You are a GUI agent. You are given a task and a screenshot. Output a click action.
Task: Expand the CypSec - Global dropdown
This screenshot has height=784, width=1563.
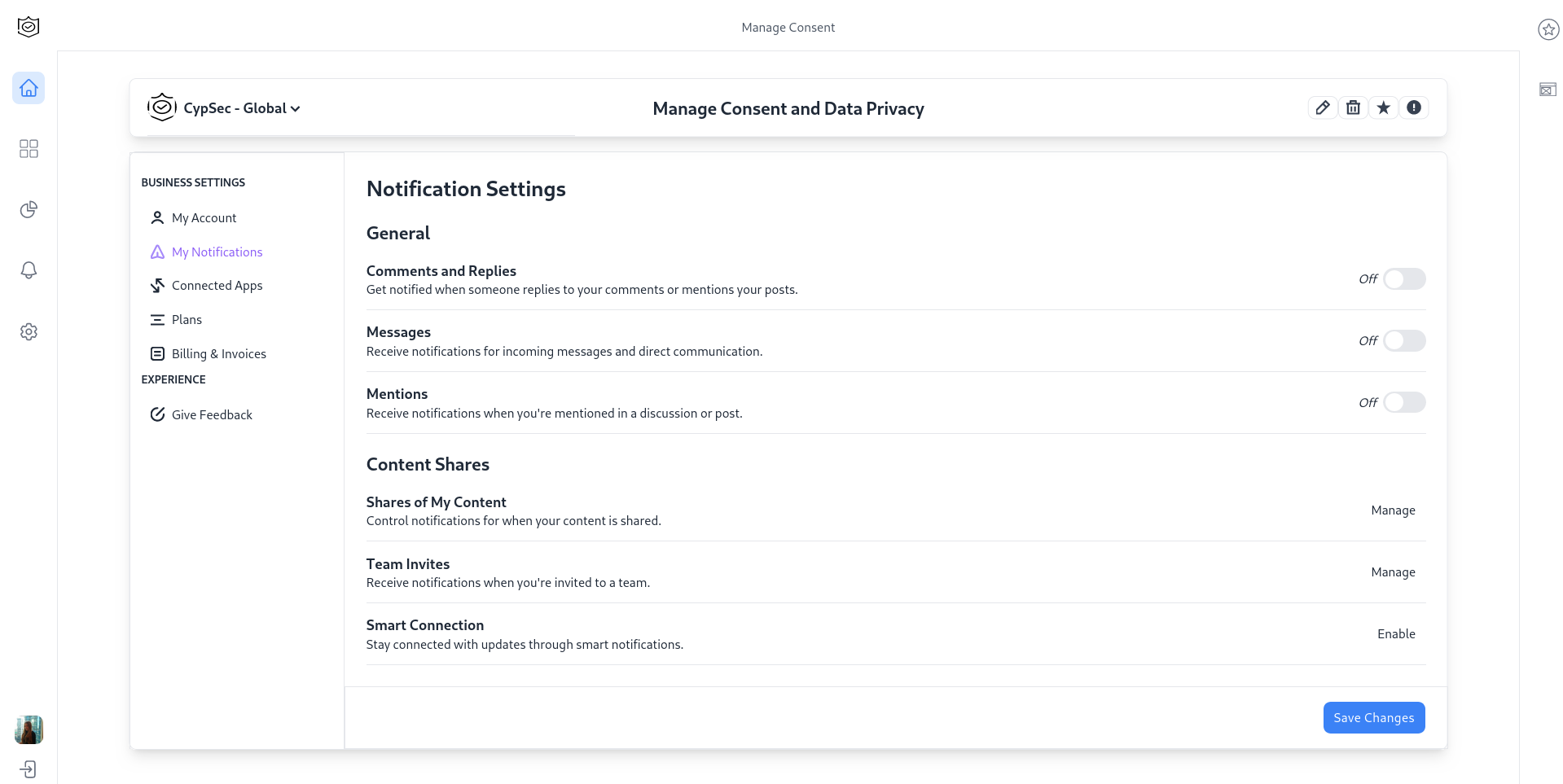pyautogui.click(x=241, y=108)
